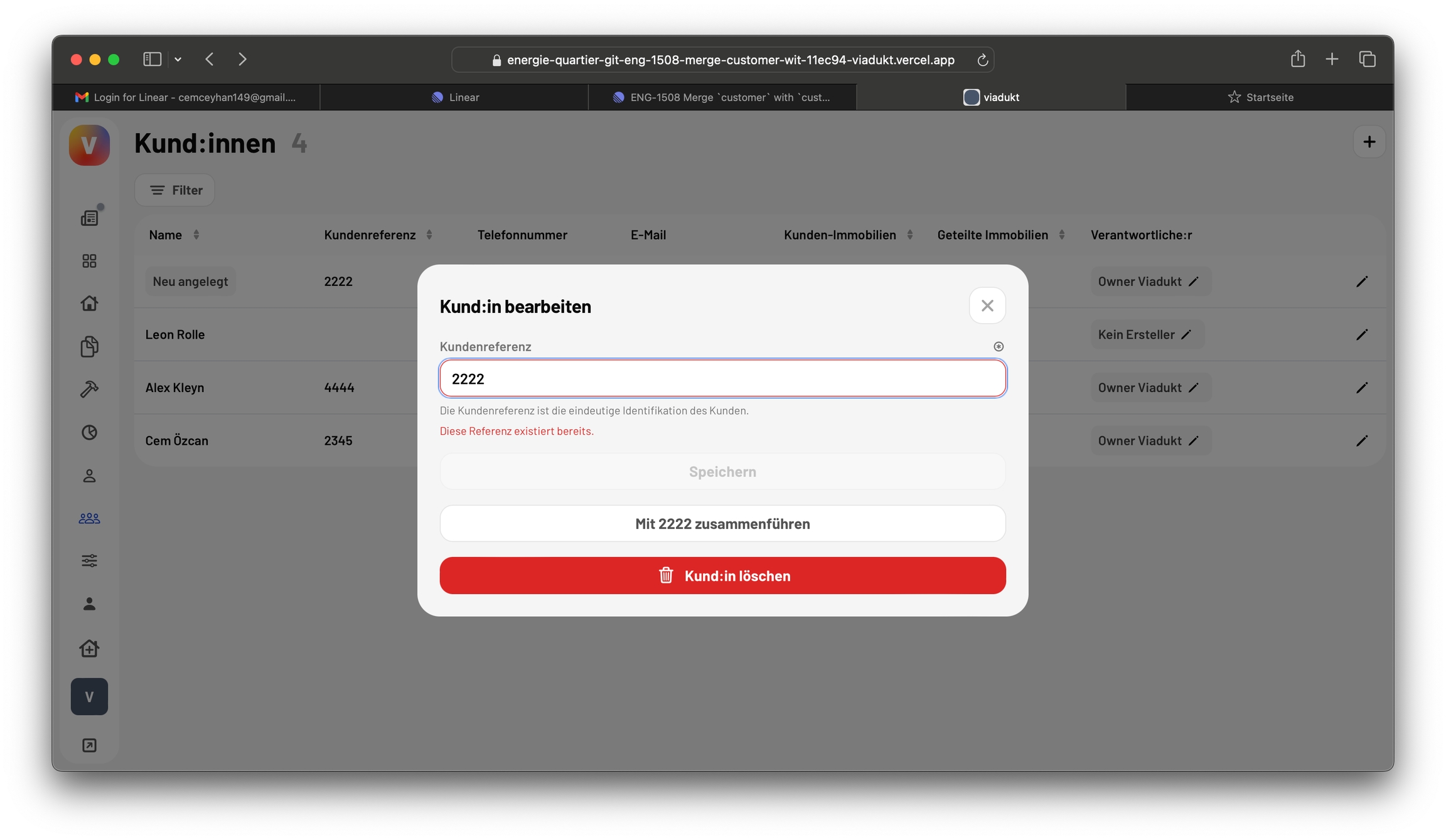This screenshot has height=840, width=1446.
Task: Click the add-house icon in sidebar
Action: (x=89, y=647)
